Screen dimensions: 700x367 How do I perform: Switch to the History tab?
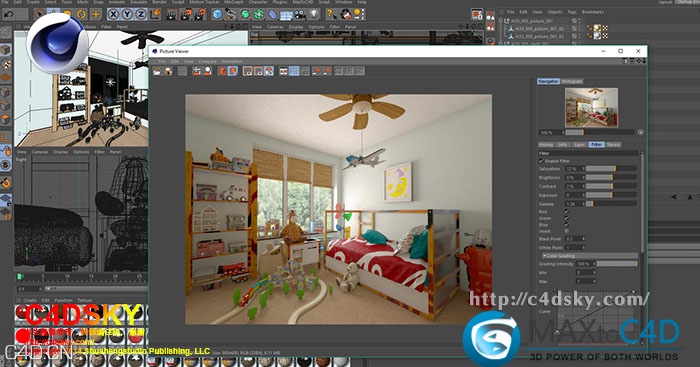point(546,145)
